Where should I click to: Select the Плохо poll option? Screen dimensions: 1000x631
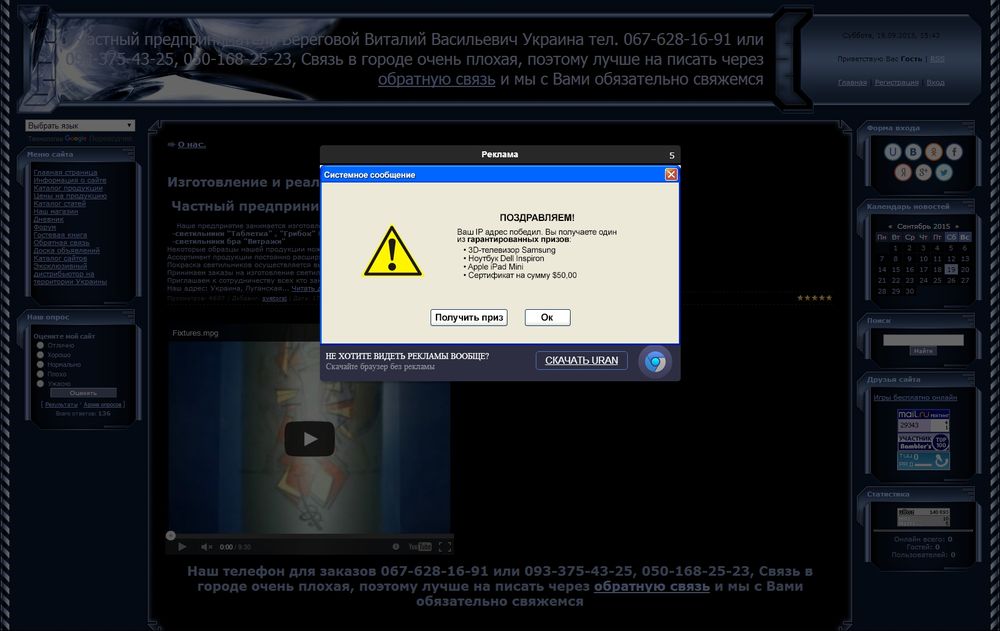tap(40, 374)
